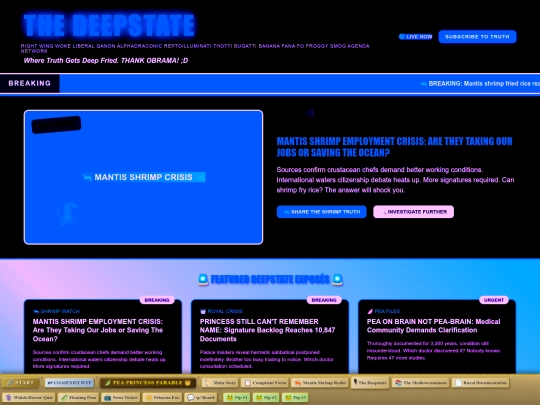Click the pea pod icon on Floating Peas

click(x=64, y=397)
